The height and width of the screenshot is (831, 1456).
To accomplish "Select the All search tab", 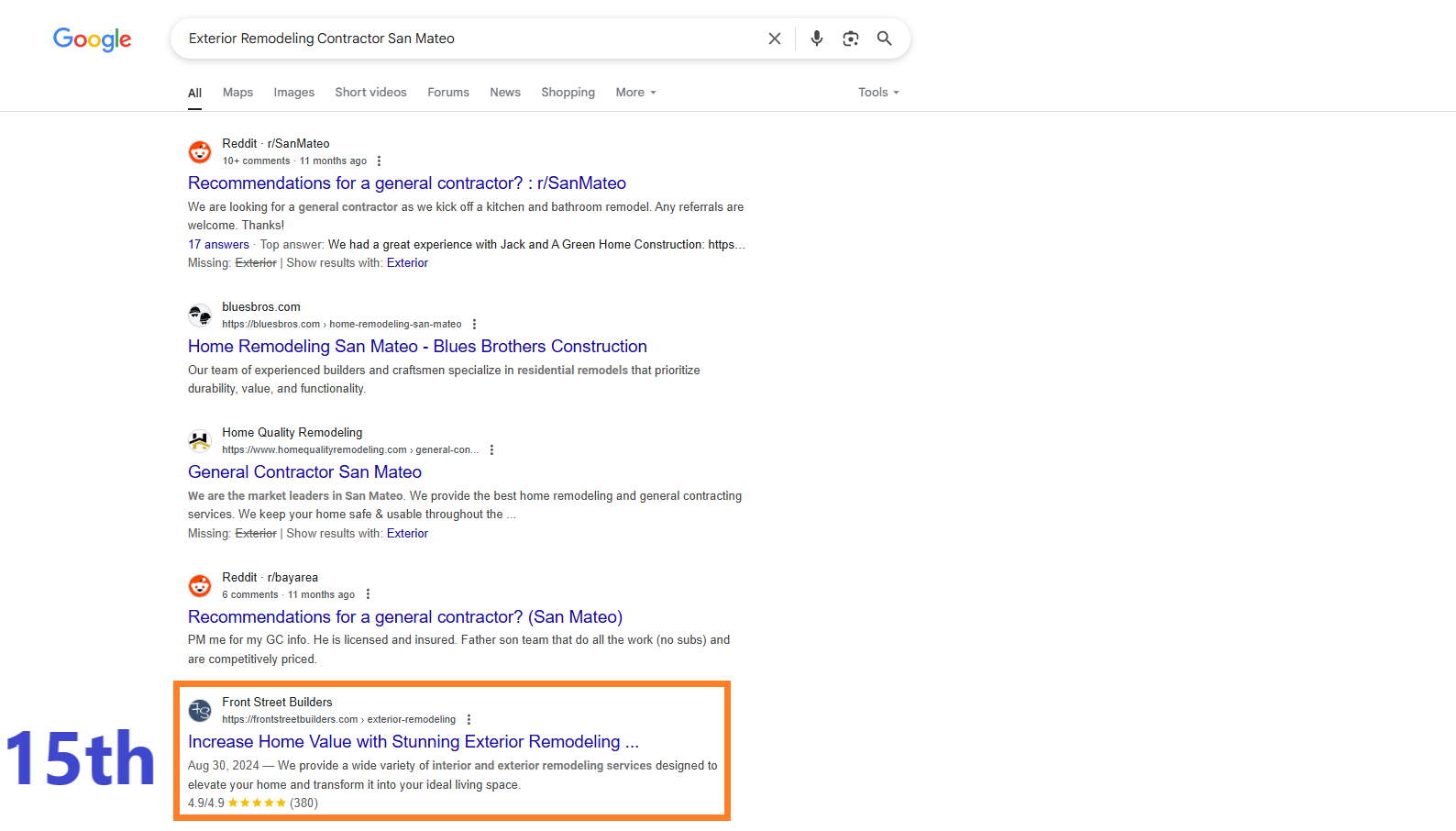I will [194, 93].
